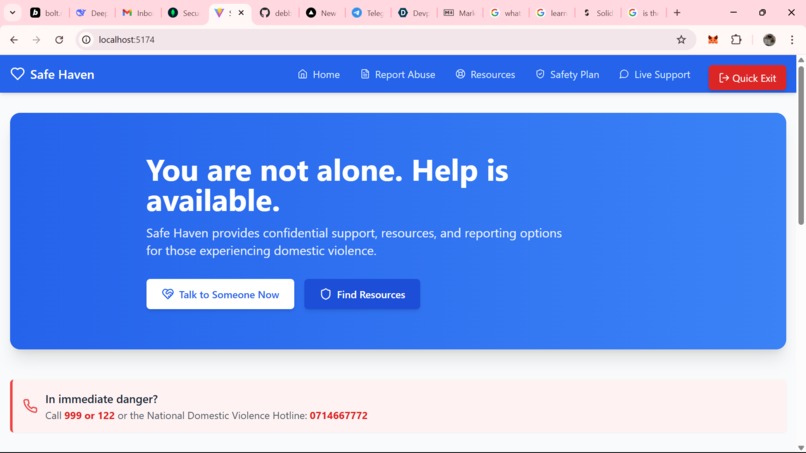Click the Find Resources button
The image size is (806, 453).
(x=362, y=294)
